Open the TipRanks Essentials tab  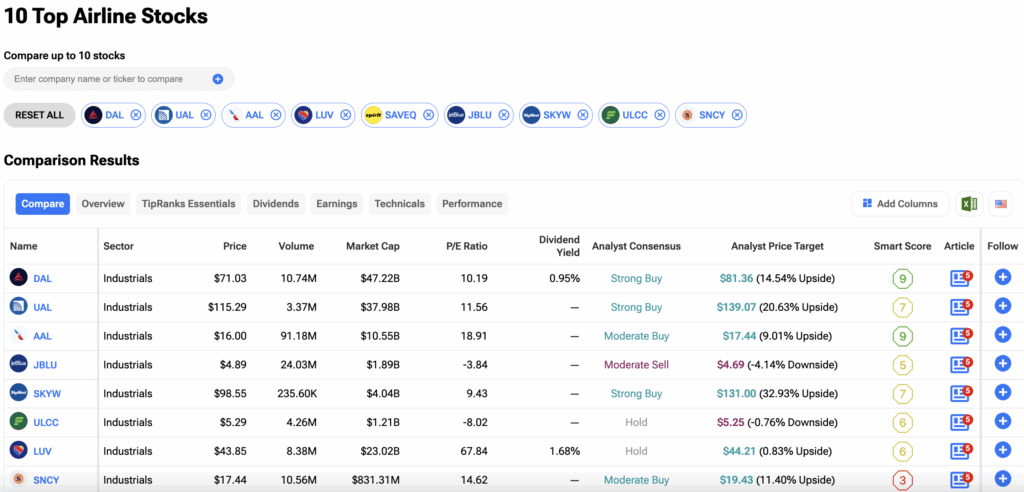[x=188, y=204]
